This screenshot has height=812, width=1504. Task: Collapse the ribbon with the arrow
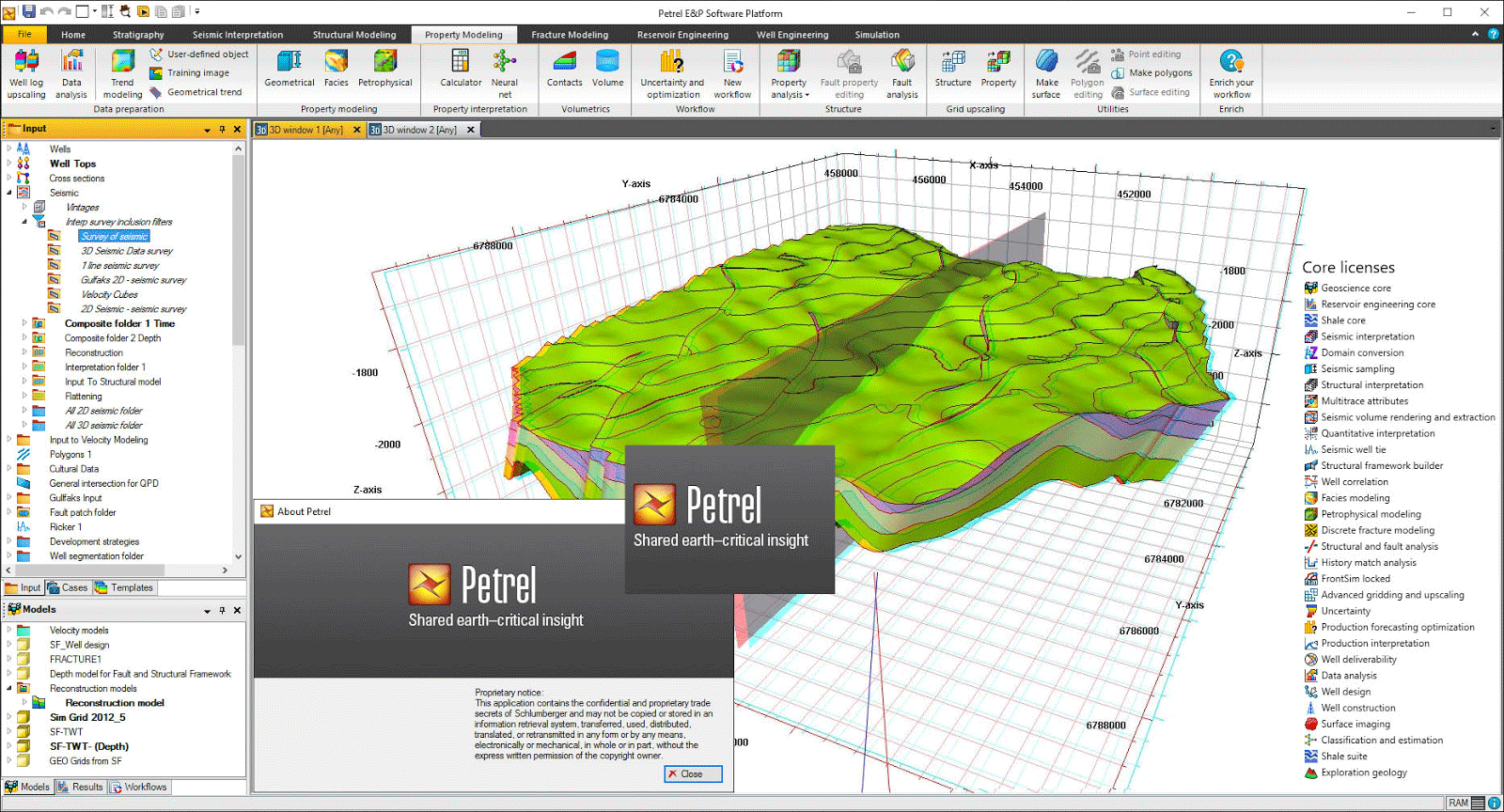[1475, 34]
